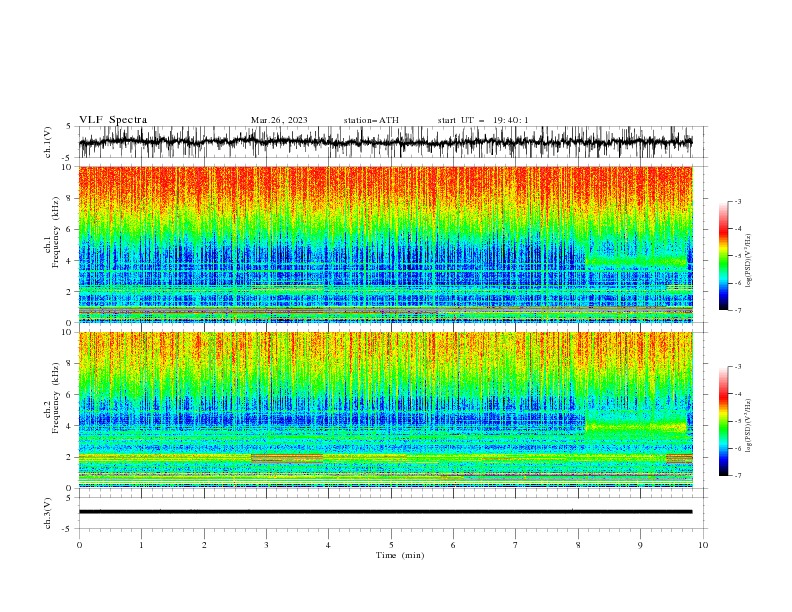The height and width of the screenshot is (612, 792).
Task: Click the time axis tick label "1"
Action: point(141,545)
